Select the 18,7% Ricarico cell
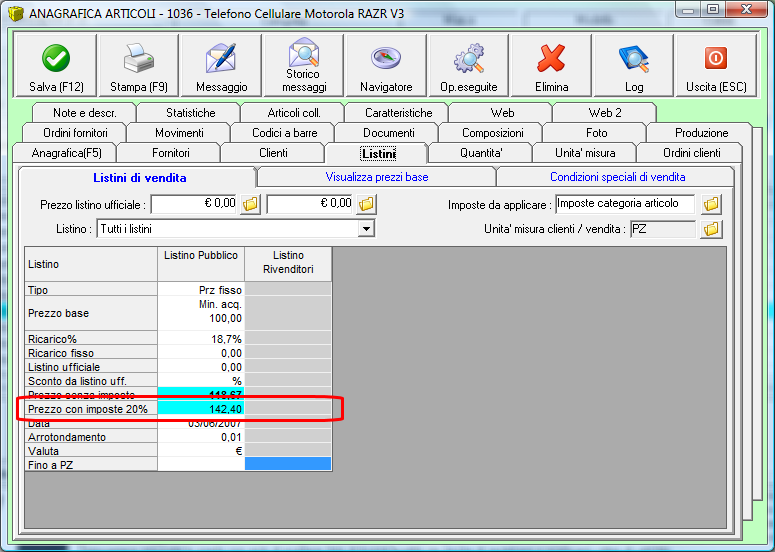The height and width of the screenshot is (552, 775). click(201, 339)
